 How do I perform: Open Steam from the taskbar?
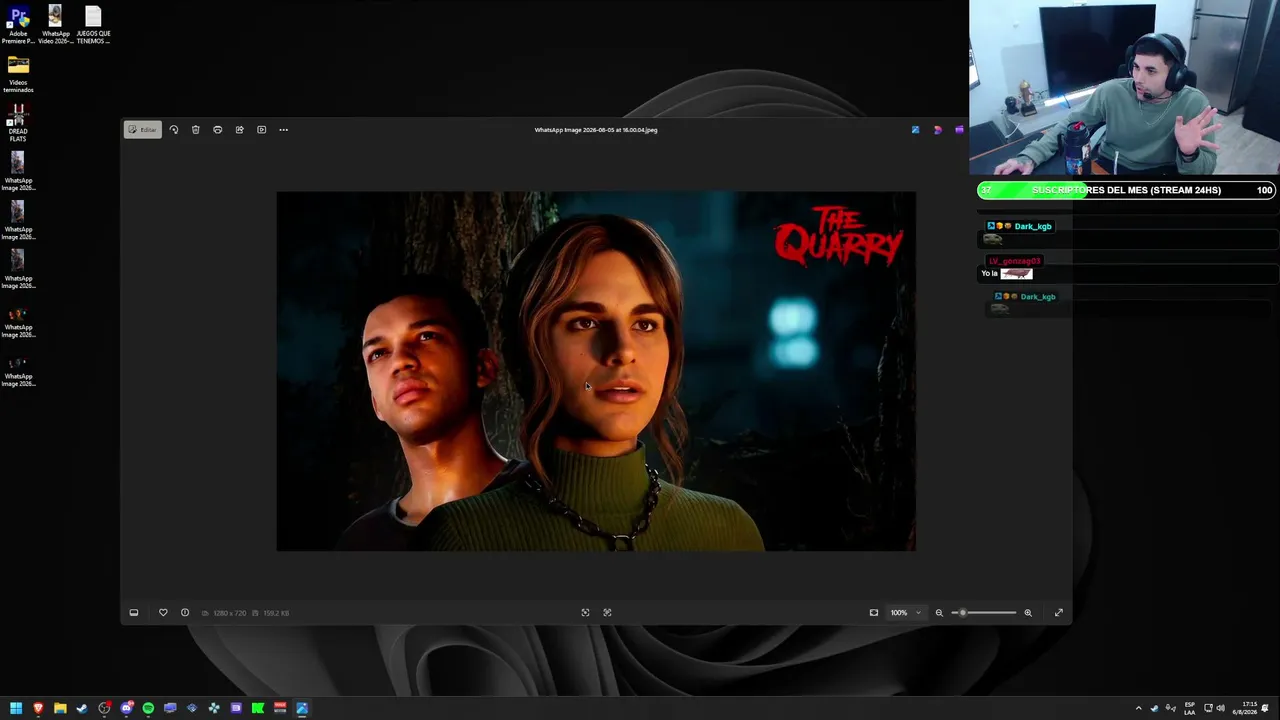(82, 709)
